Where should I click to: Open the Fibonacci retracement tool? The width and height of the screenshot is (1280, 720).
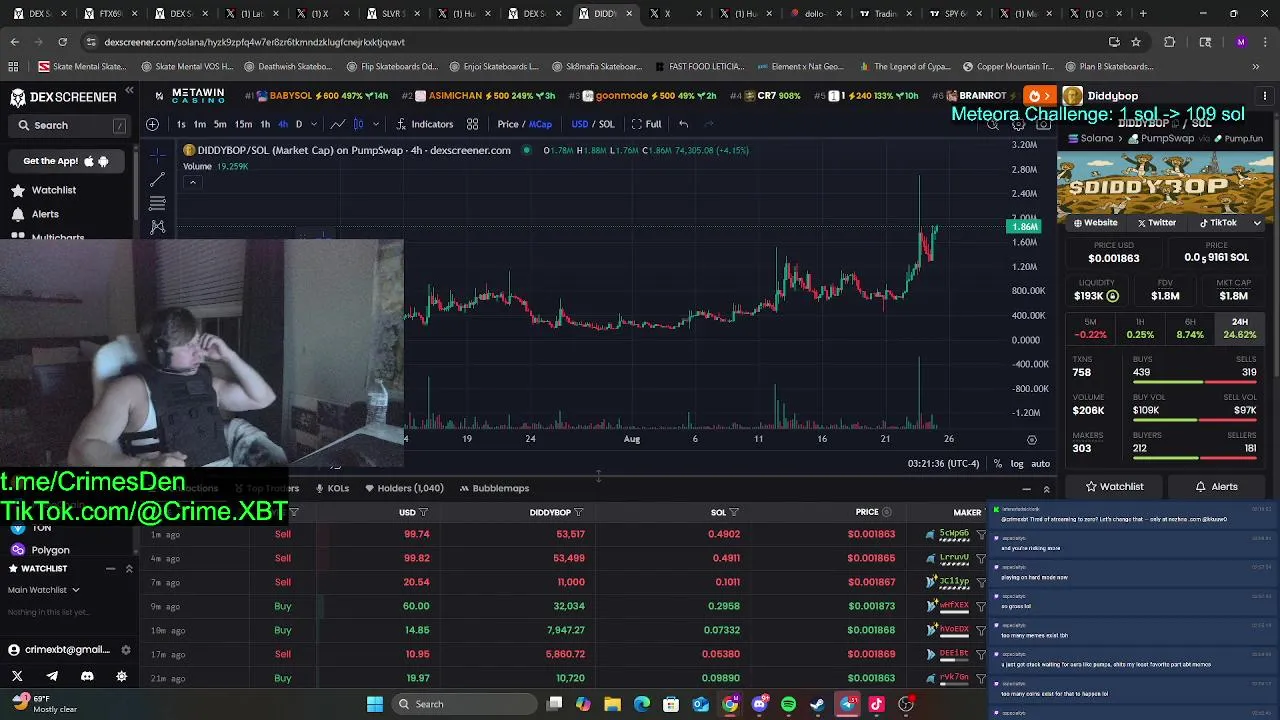tap(157, 203)
